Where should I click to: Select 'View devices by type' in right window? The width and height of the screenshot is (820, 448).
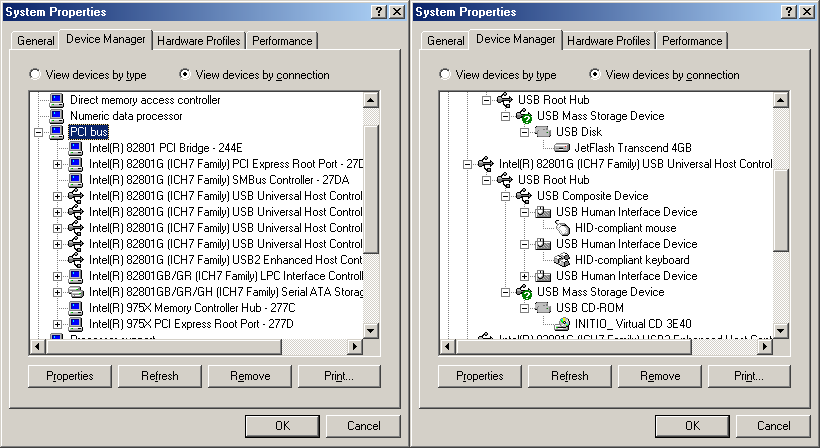pyautogui.click(x=446, y=75)
